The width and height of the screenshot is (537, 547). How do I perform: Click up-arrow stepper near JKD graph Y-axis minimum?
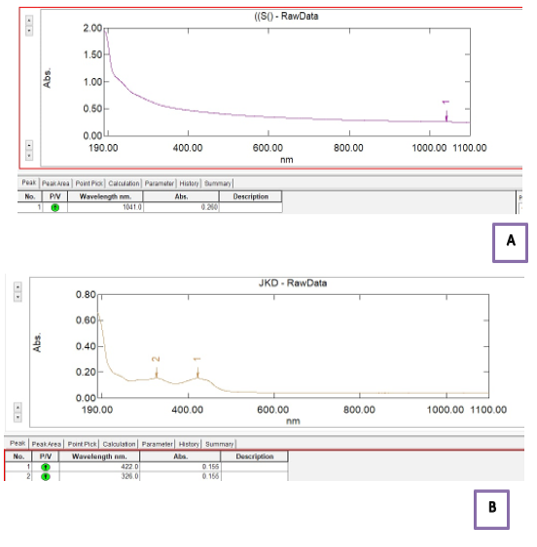18,407
